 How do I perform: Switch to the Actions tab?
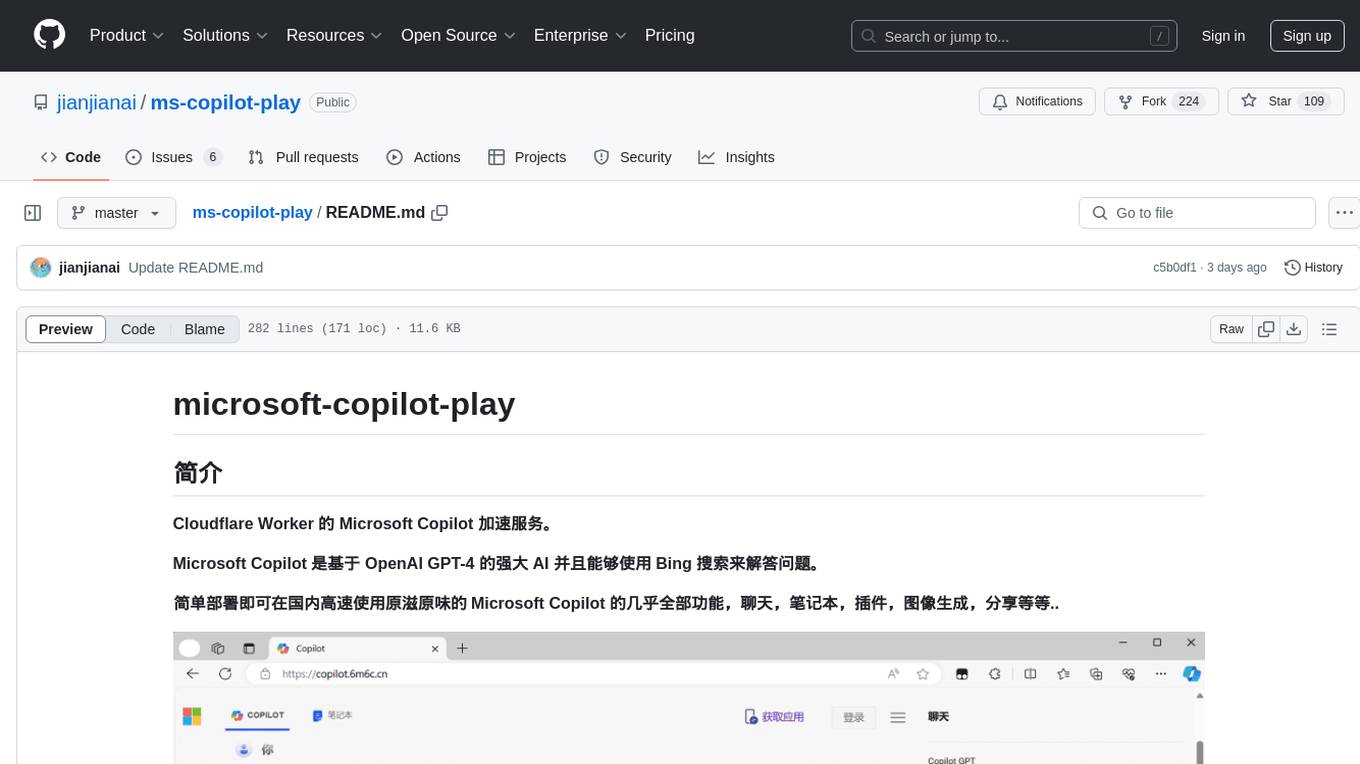(423, 157)
